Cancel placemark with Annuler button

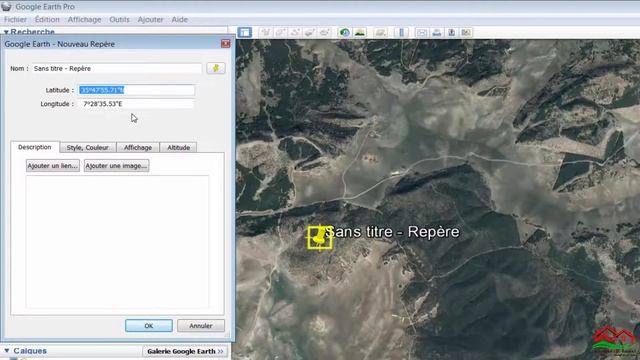201,326
